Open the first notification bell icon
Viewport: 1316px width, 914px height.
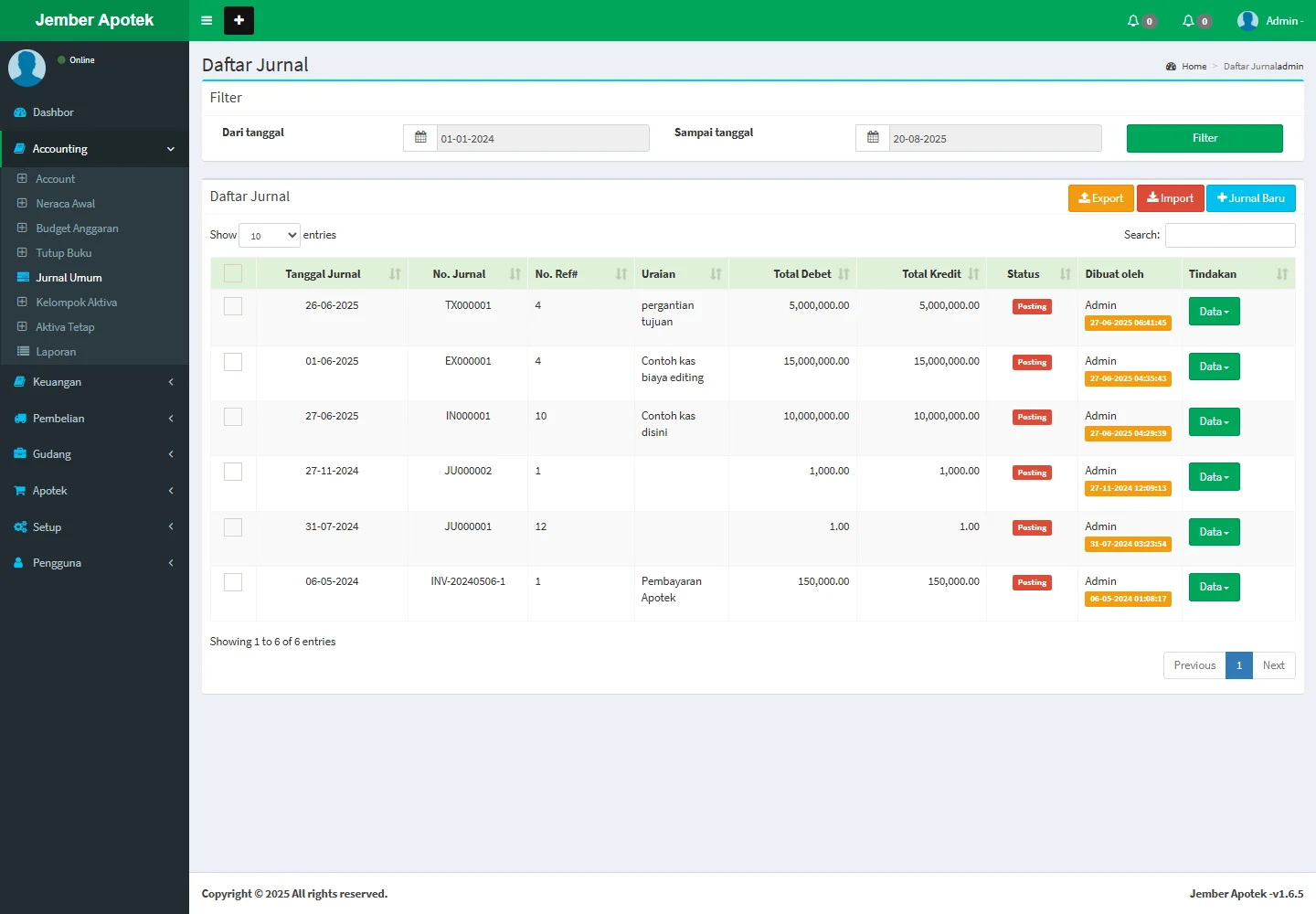click(1134, 20)
